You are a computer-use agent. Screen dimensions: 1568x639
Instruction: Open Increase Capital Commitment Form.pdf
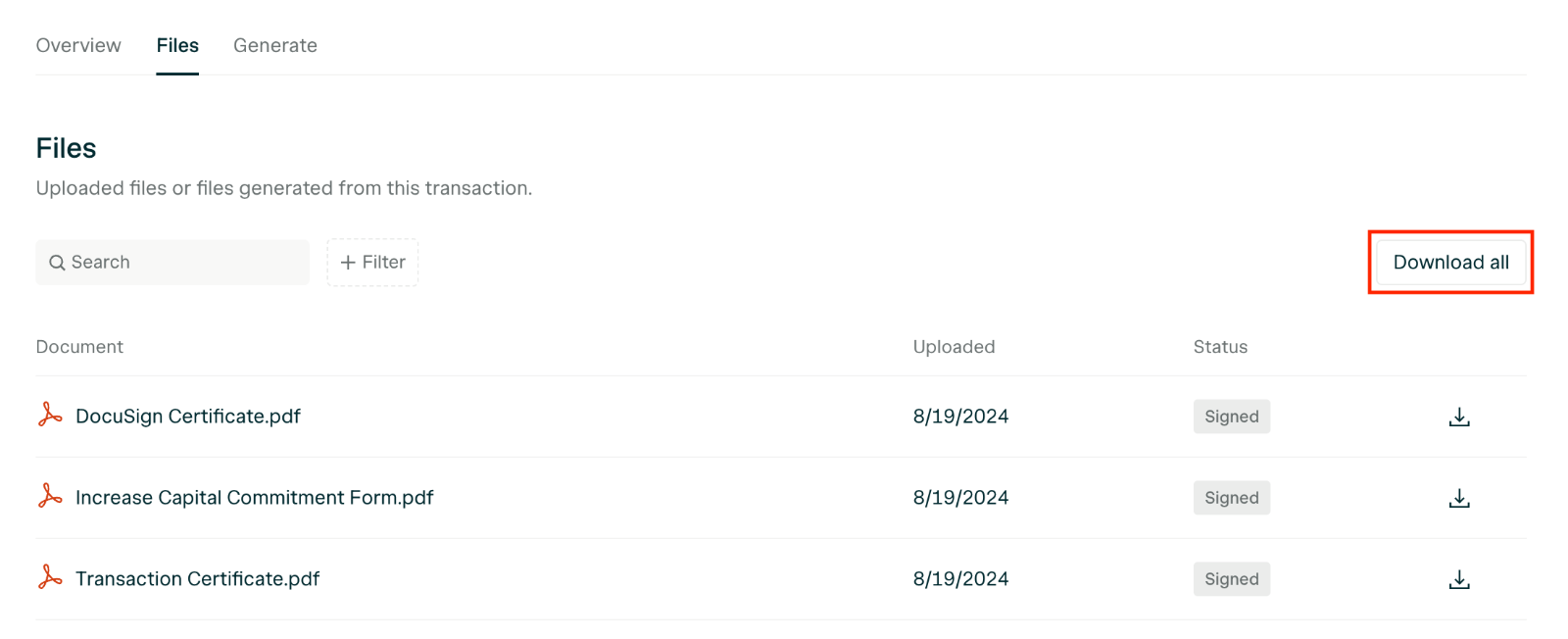tap(255, 498)
